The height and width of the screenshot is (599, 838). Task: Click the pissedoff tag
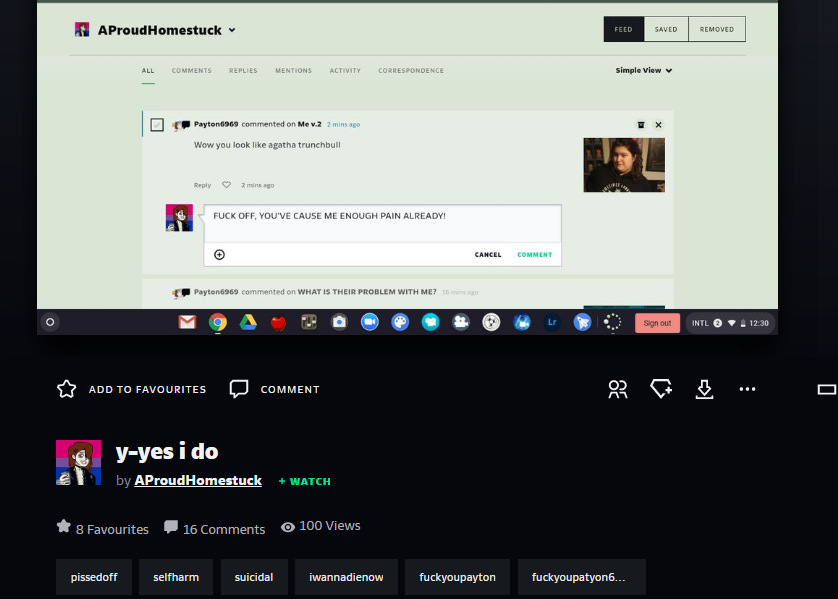(x=94, y=577)
